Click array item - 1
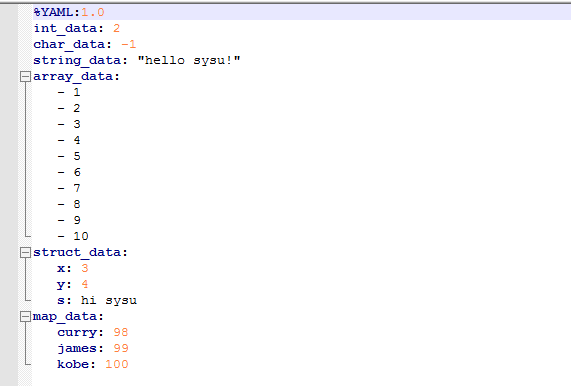 [x=69, y=92]
